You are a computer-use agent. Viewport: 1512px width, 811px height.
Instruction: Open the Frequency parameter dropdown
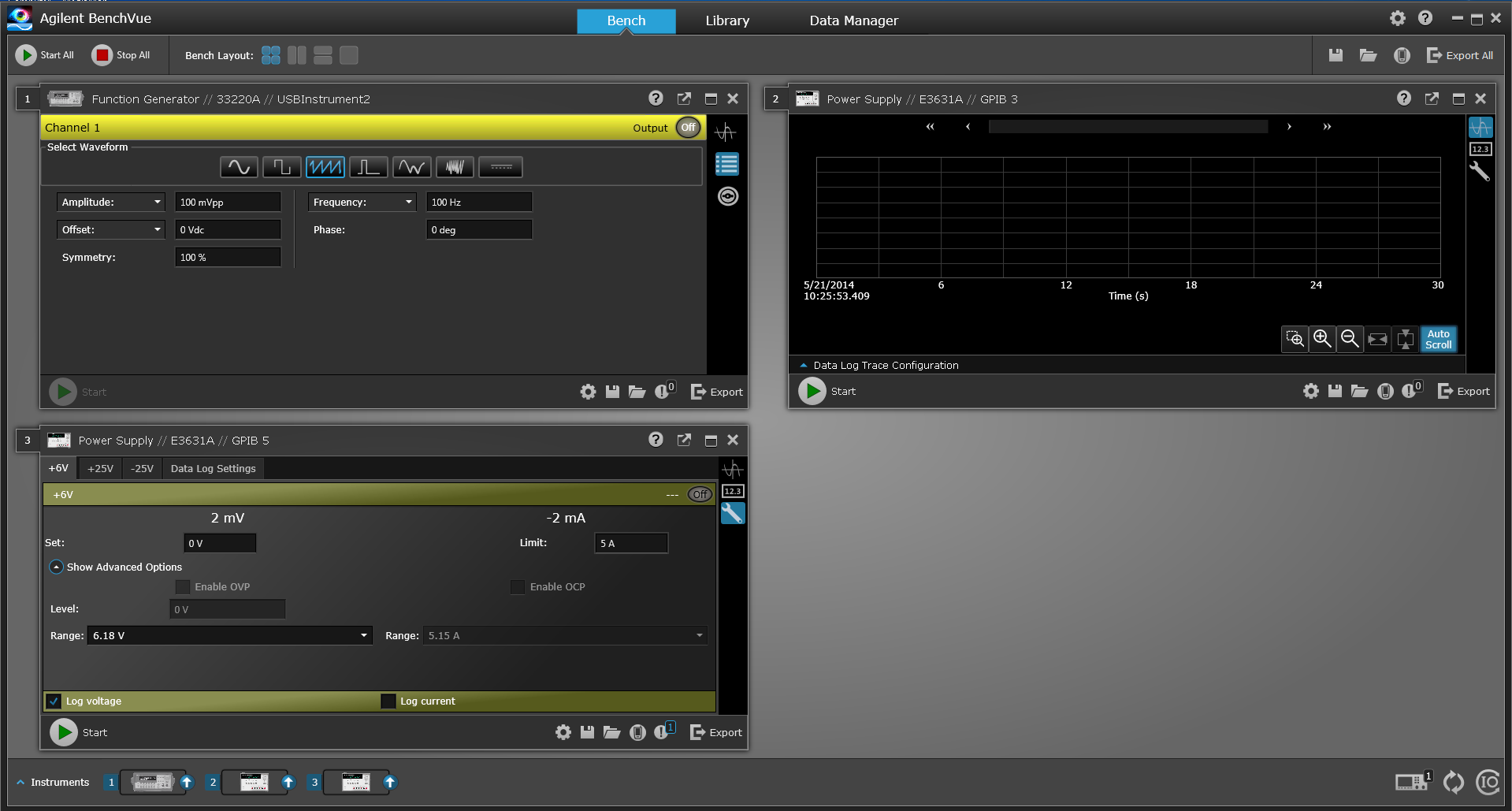point(362,202)
